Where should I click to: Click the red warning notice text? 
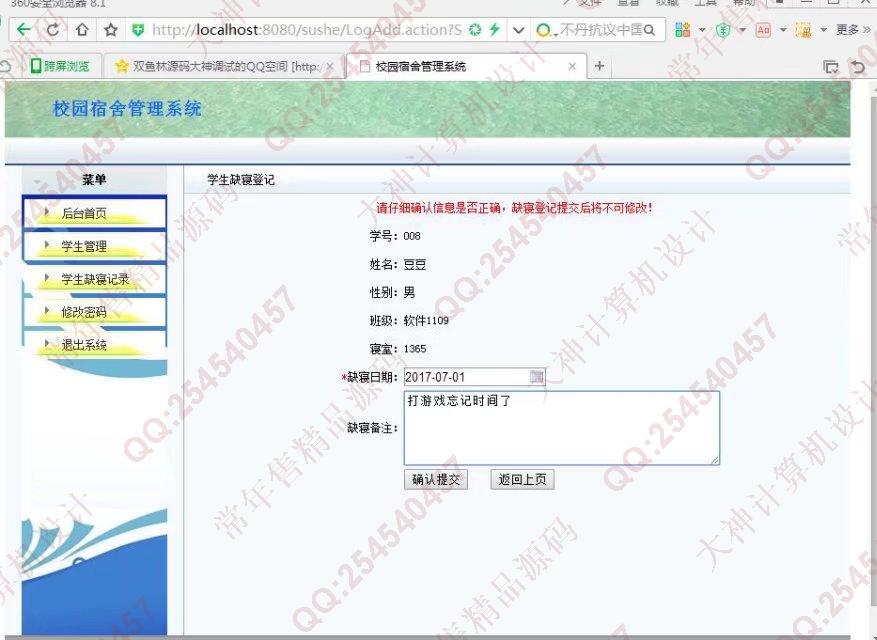515,208
